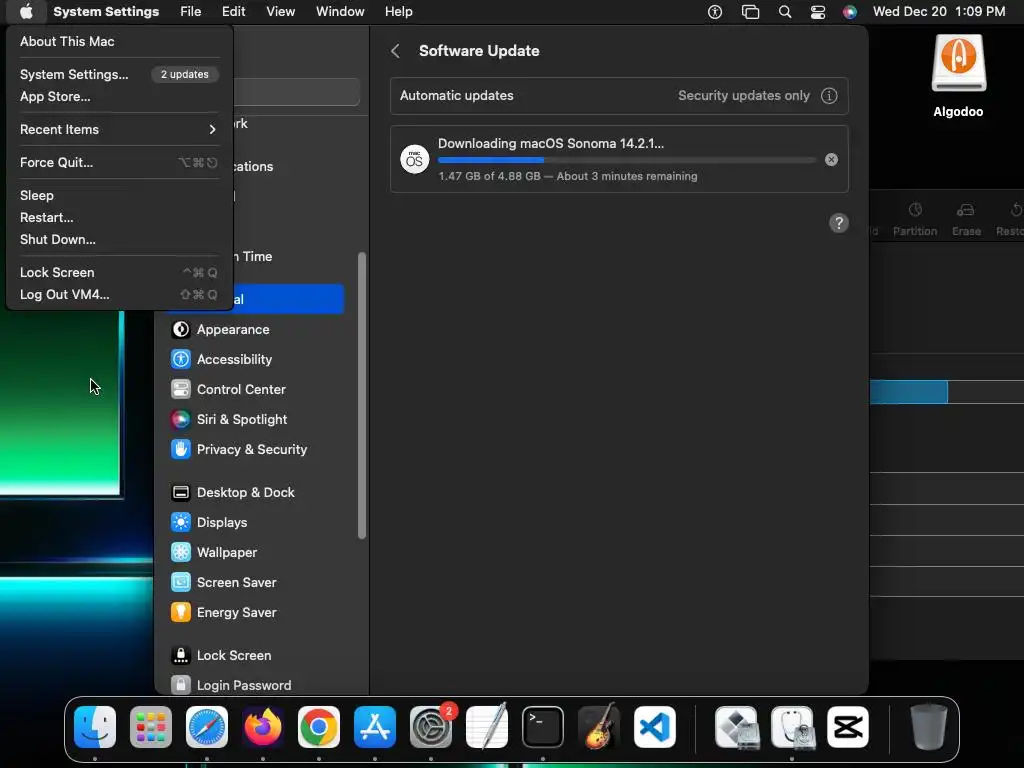The width and height of the screenshot is (1024, 768).
Task: Launch Visual Studio Code from Dock
Action: point(654,727)
